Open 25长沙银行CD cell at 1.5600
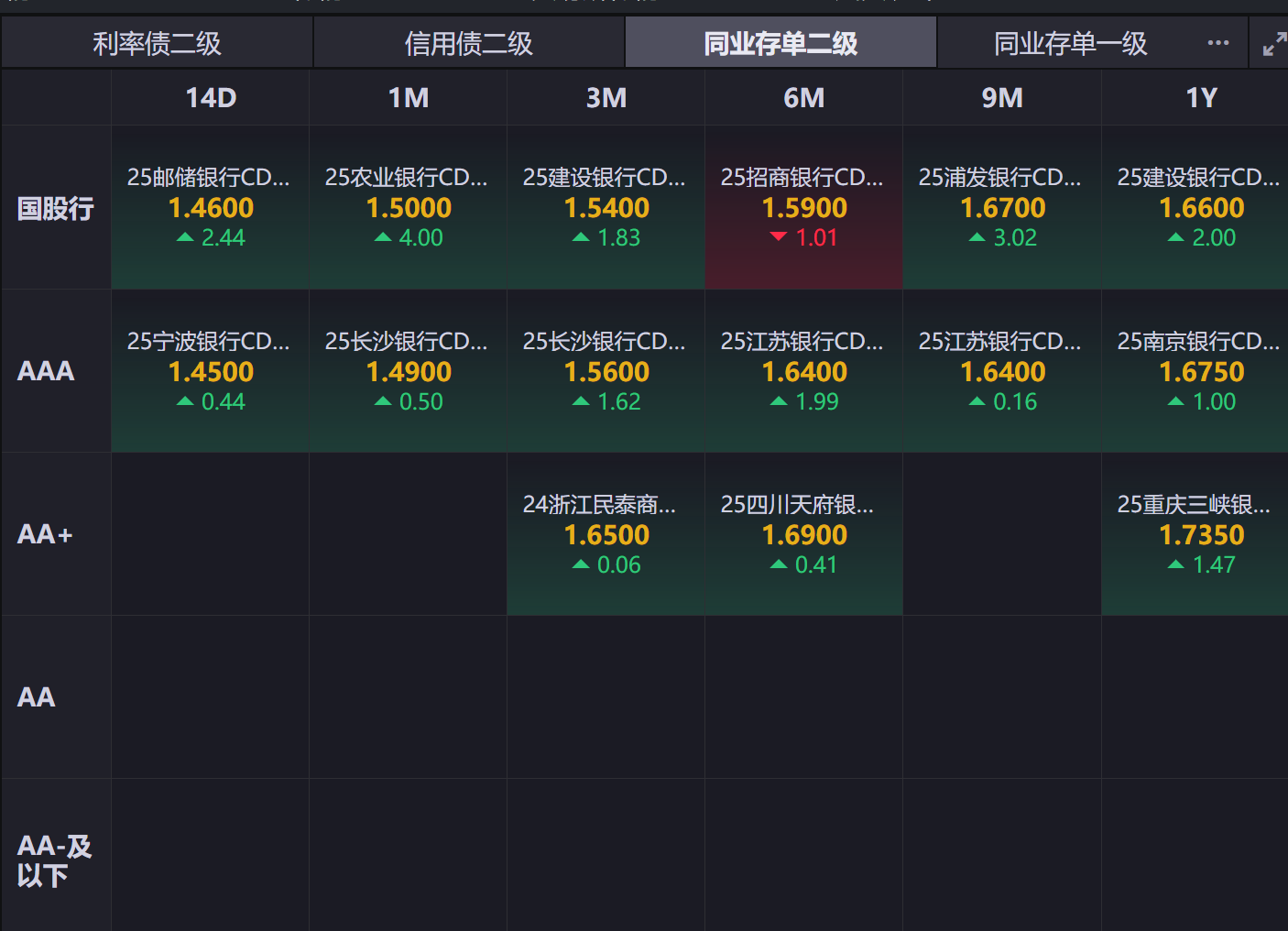 pos(606,371)
